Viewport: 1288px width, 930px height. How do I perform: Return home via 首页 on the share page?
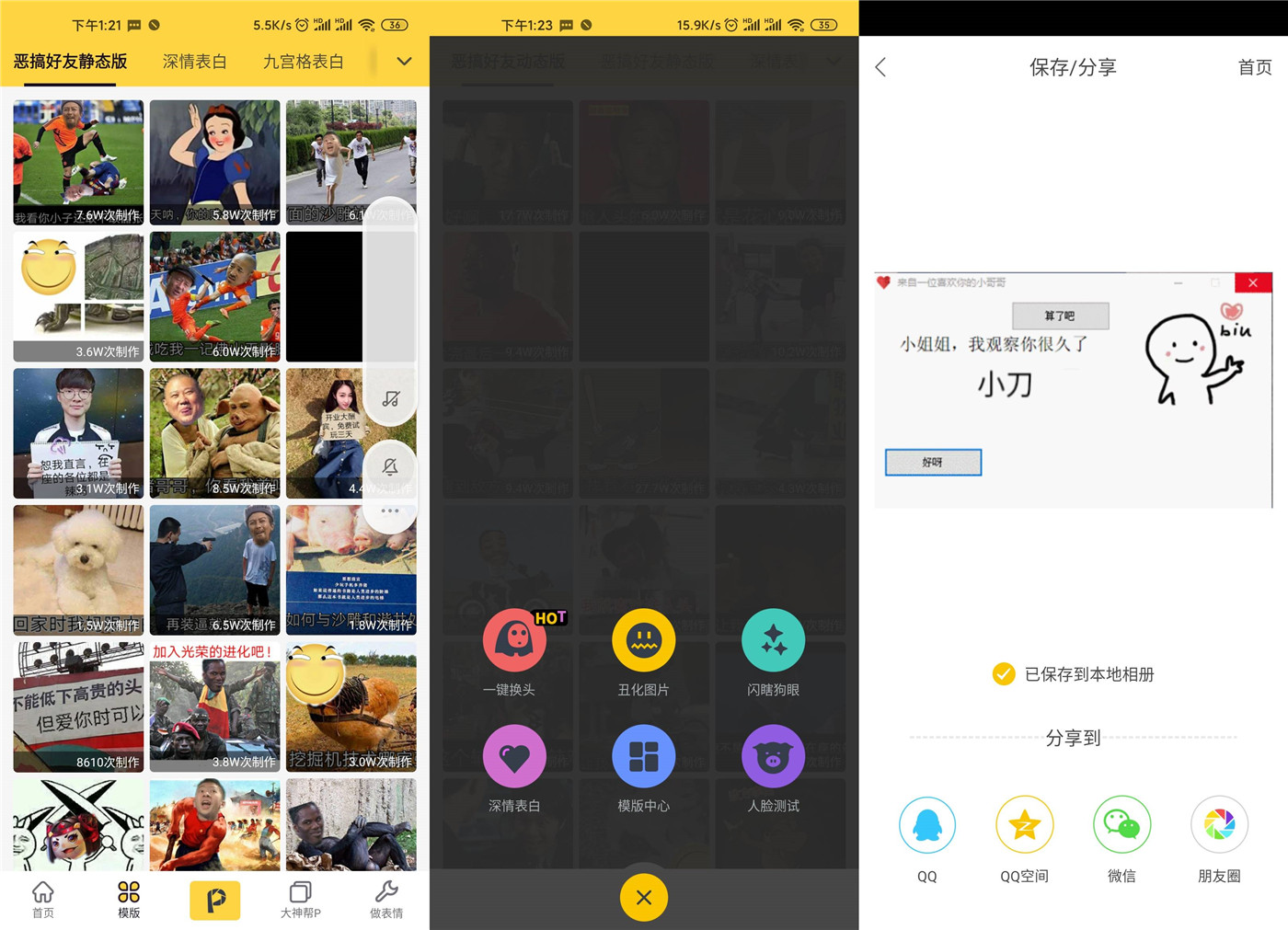tap(1254, 66)
